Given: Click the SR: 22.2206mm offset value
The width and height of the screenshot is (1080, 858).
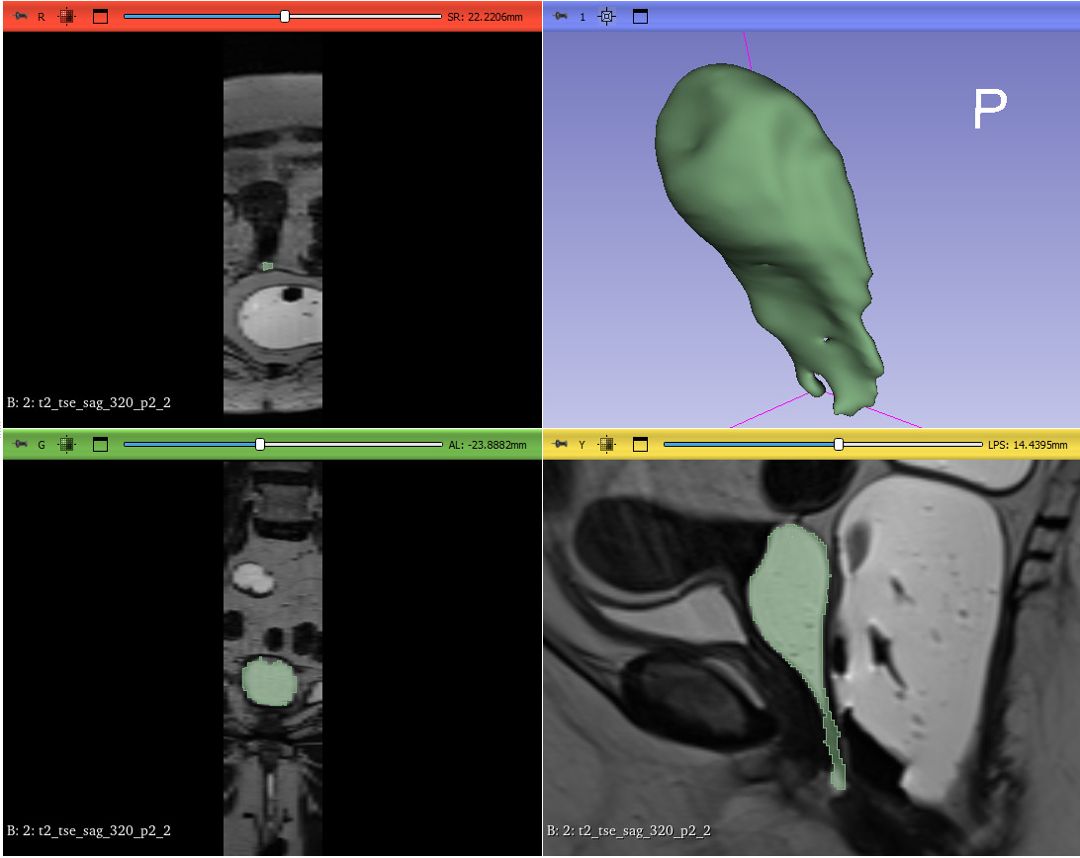Looking at the screenshot, I should (x=485, y=17).
